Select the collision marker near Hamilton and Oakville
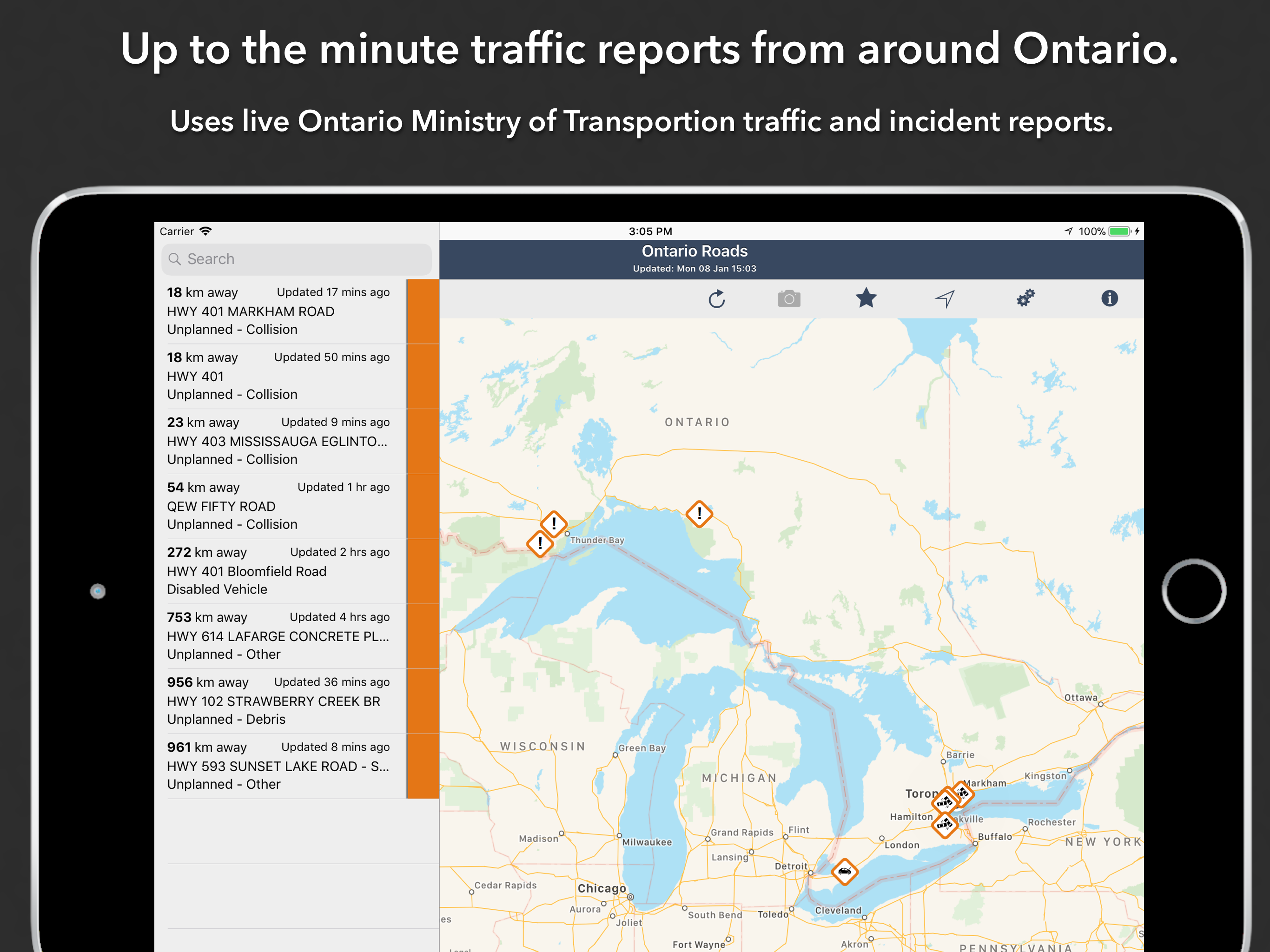 click(x=945, y=825)
